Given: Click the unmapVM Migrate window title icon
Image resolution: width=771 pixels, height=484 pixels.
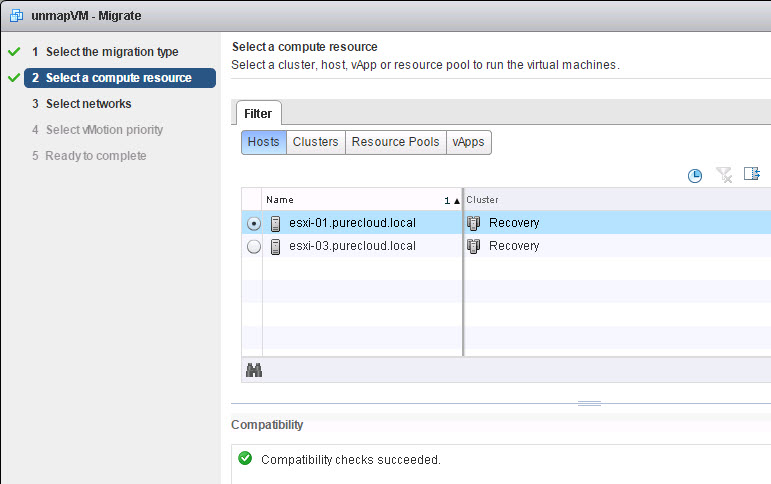Looking at the screenshot, I should tap(16, 15).
